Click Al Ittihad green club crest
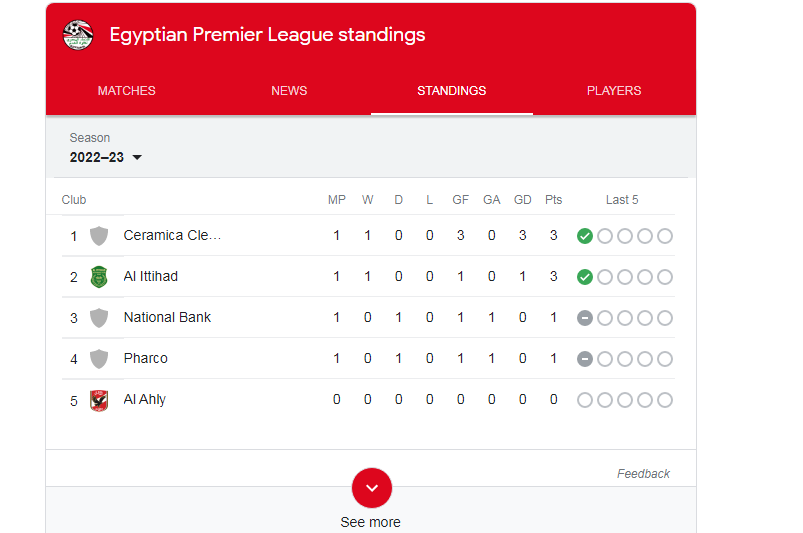 [99, 277]
